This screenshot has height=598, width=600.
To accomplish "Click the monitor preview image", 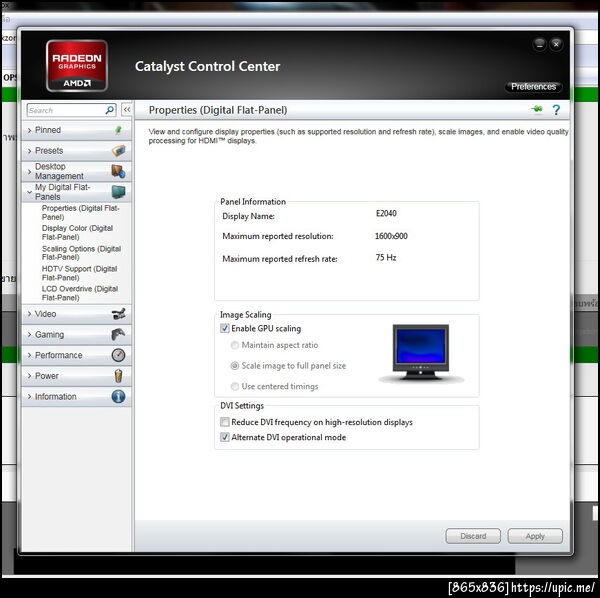I will [421, 353].
